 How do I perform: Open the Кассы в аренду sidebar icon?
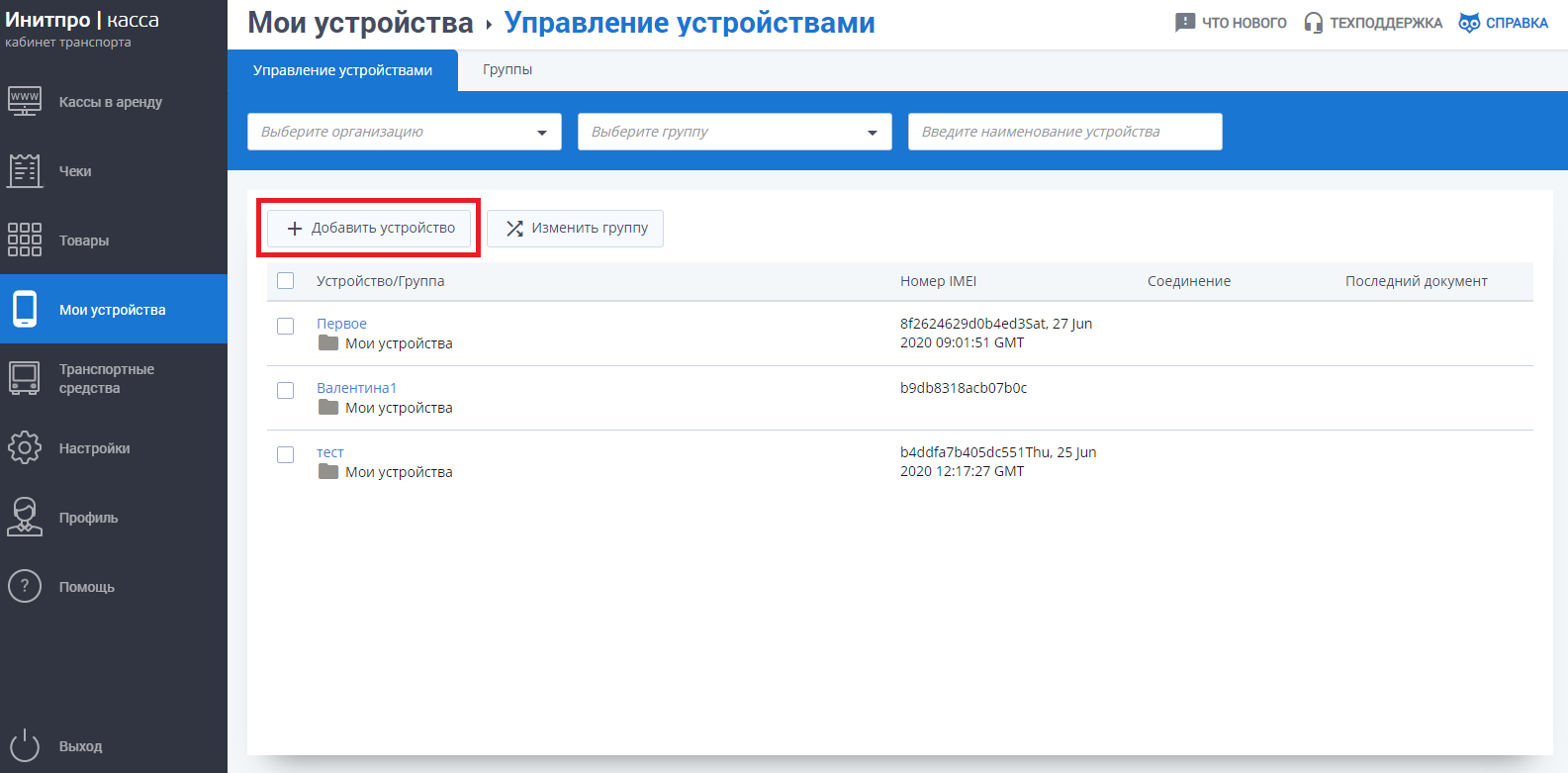[25, 102]
